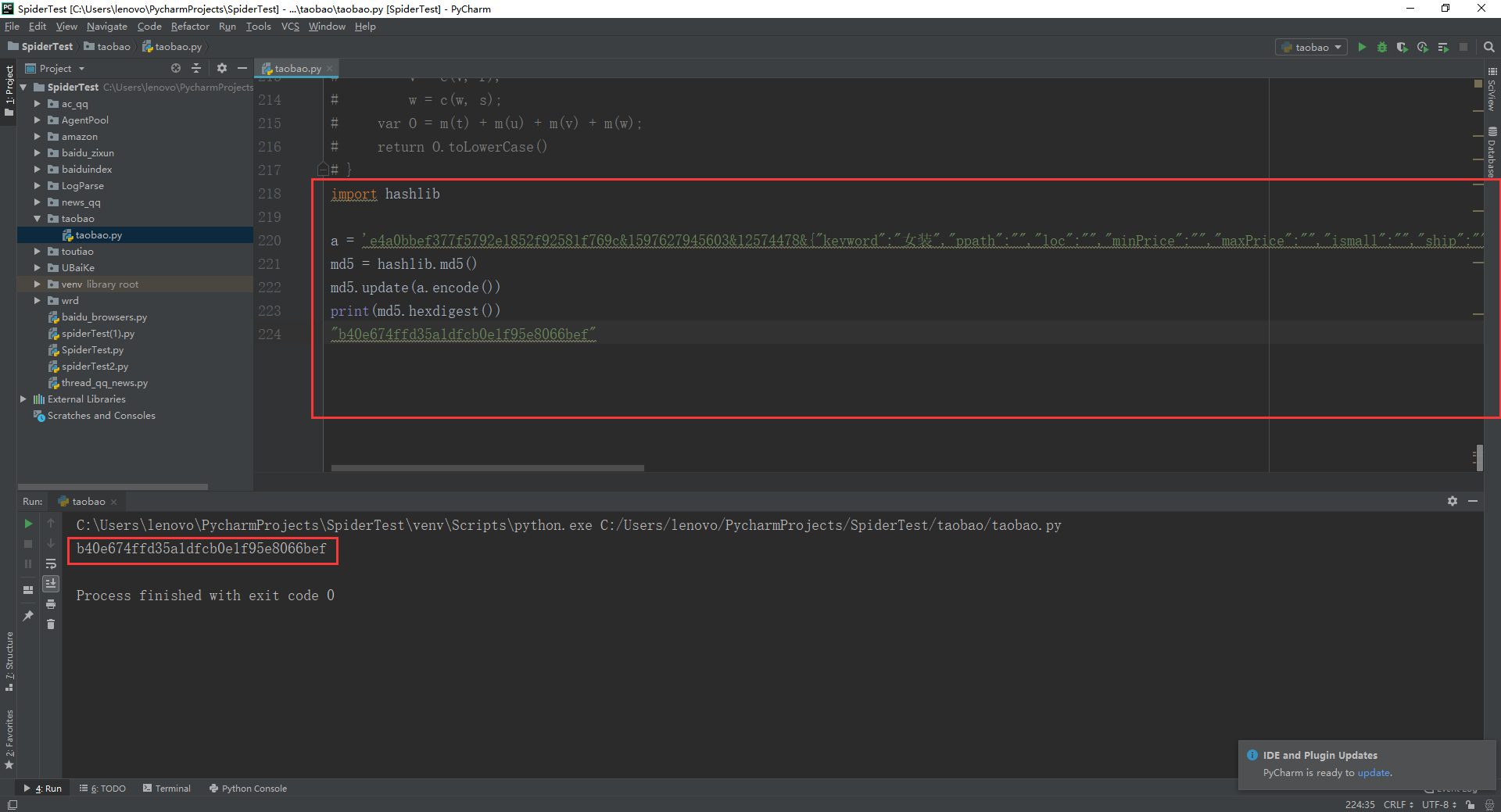Click the Collapse All icon in the Project panel
1501x812 pixels.
point(196,68)
